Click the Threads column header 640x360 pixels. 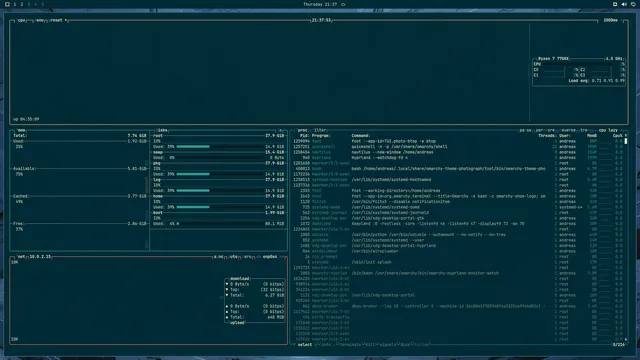point(547,136)
